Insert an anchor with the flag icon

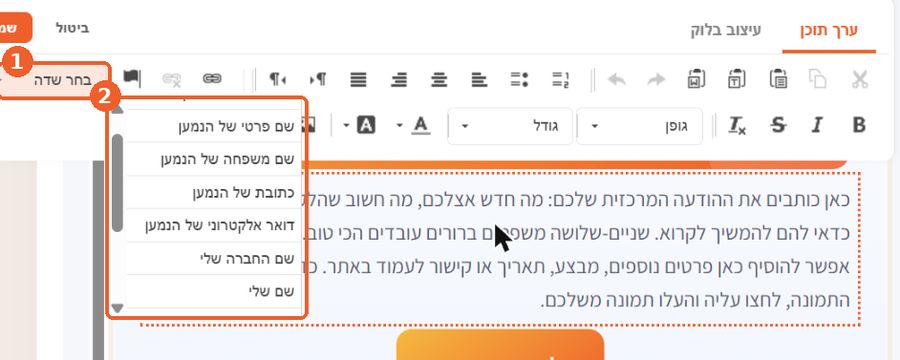132,78
